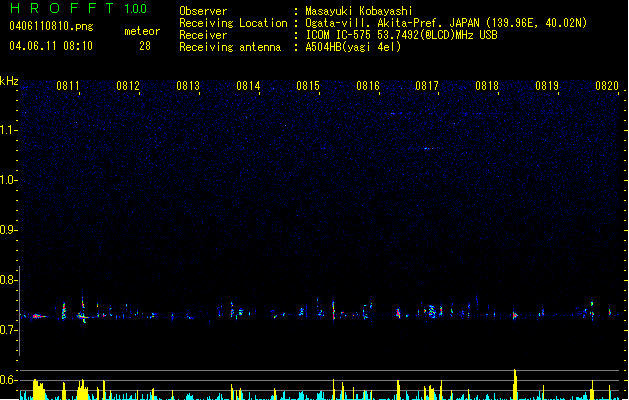The height and width of the screenshot is (400, 629).
Task: Click the wide yellow intensity peak before 0811
Action: coord(39,389)
